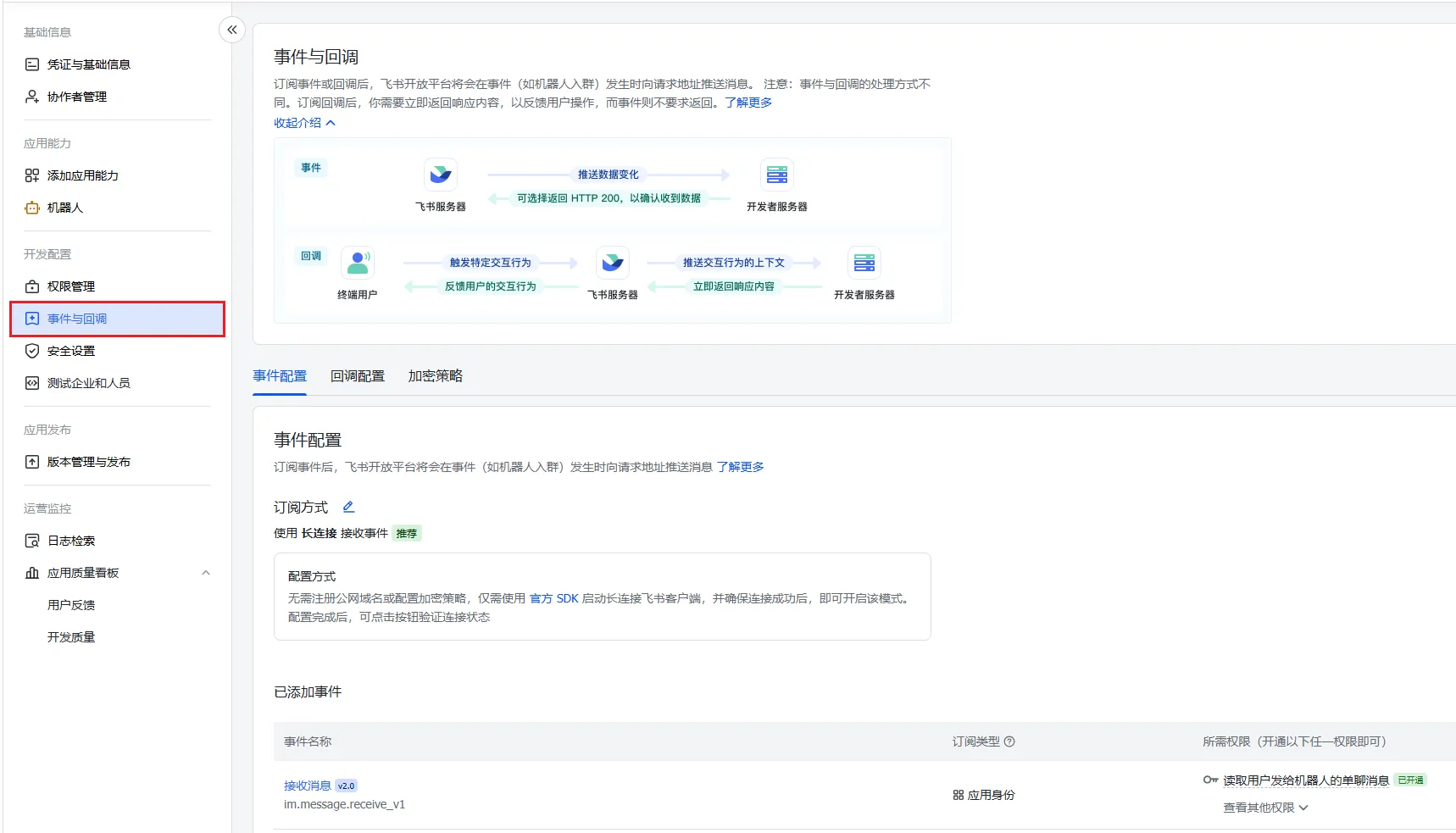Image resolution: width=1456 pixels, height=833 pixels.
Task: Select 用户反馈 in the sidebar
Action: [x=71, y=605]
